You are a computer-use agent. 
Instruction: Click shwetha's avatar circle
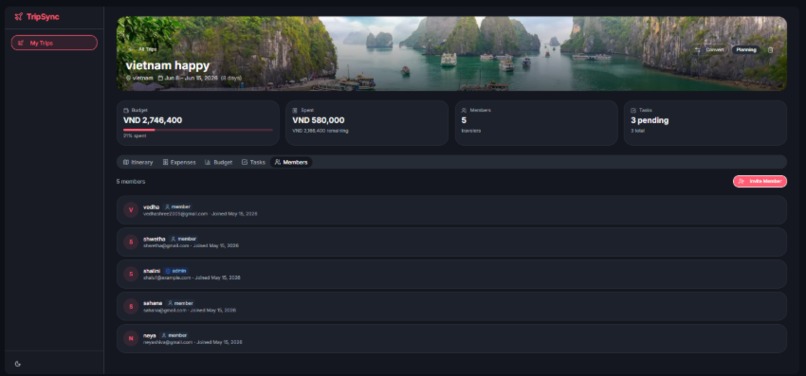click(131, 242)
